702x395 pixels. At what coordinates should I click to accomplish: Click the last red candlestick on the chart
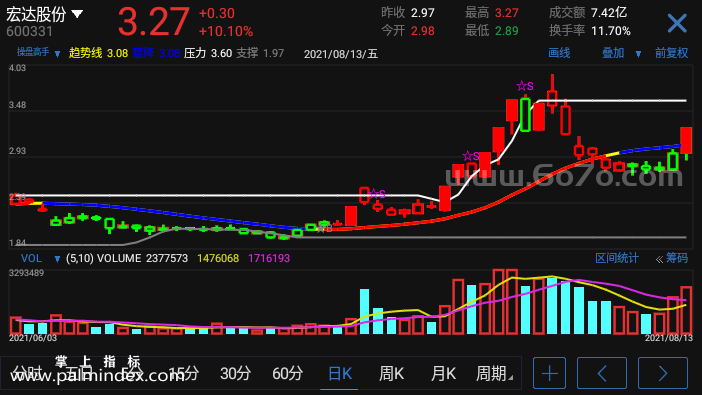[x=686, y=140]
